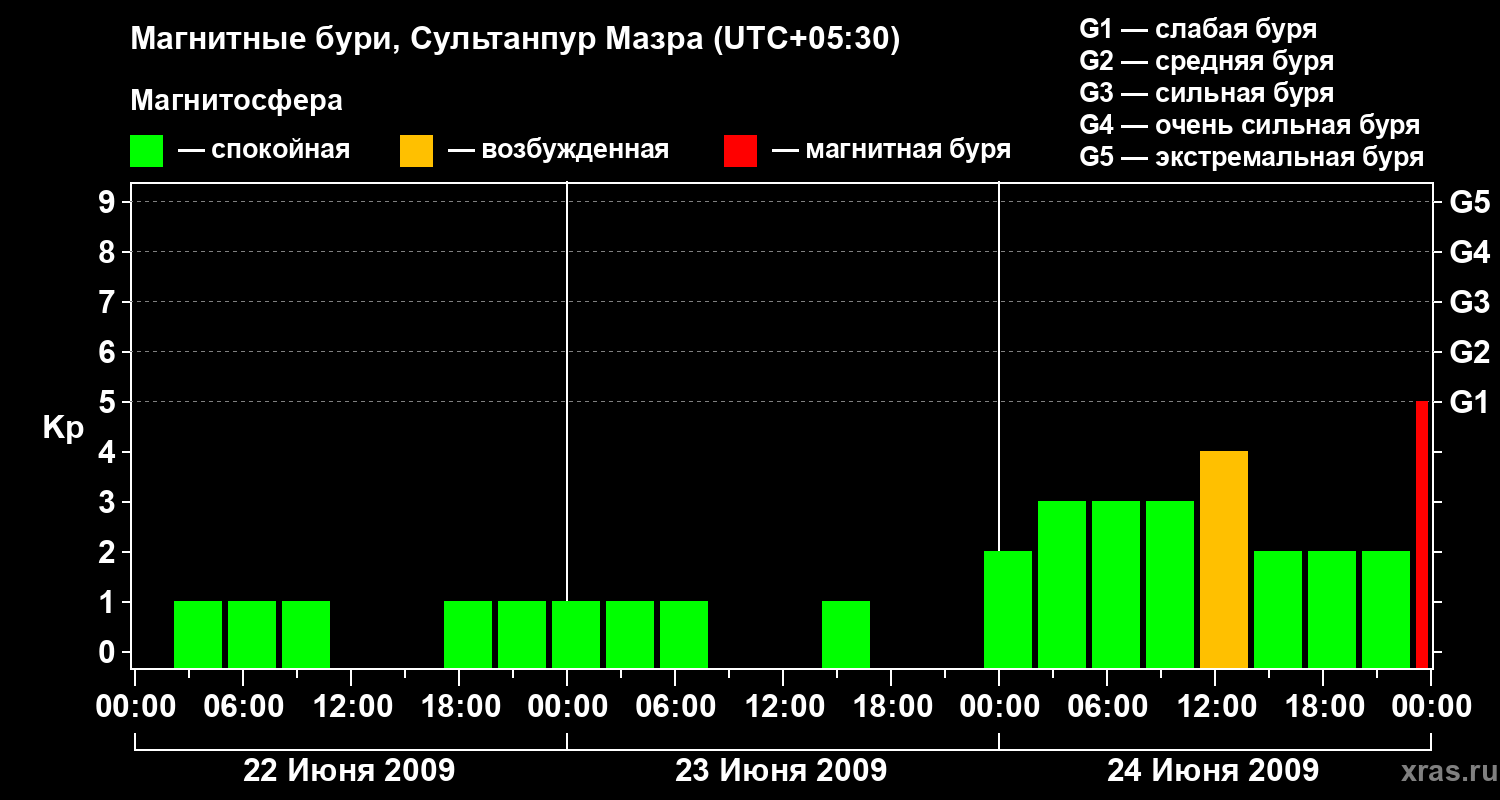
Task: Click the 'G1' label on the right axis
Action: pyautogui.click(x=1469, y=402)
